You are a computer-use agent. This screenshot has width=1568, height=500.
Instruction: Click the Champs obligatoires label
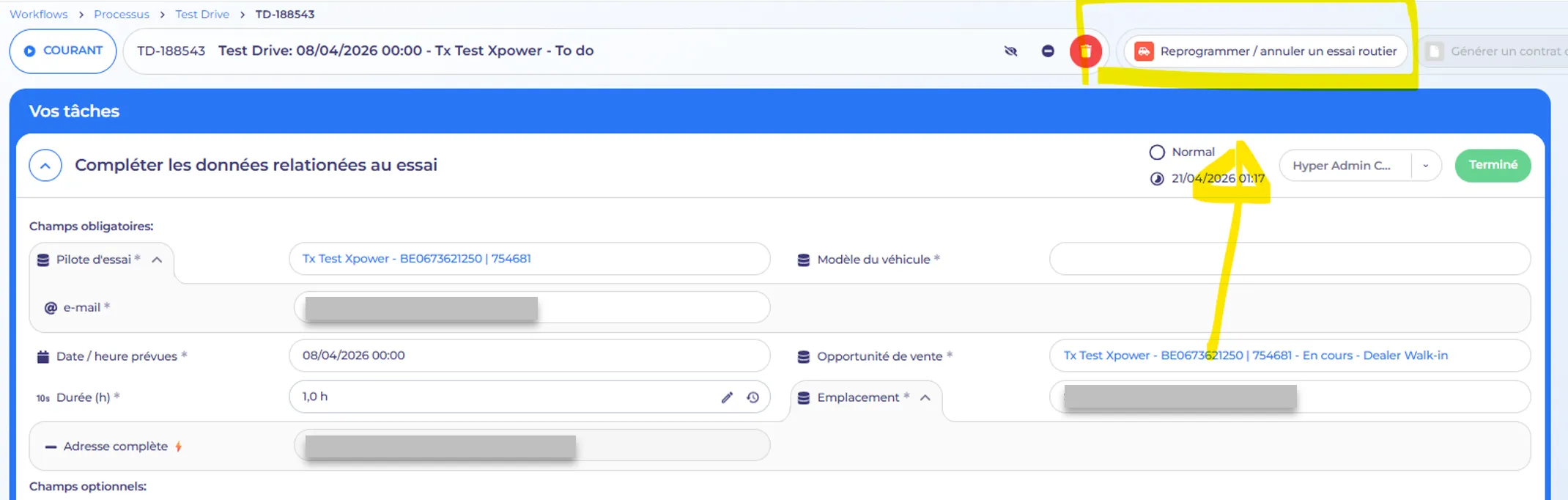(x=92, y=227)
